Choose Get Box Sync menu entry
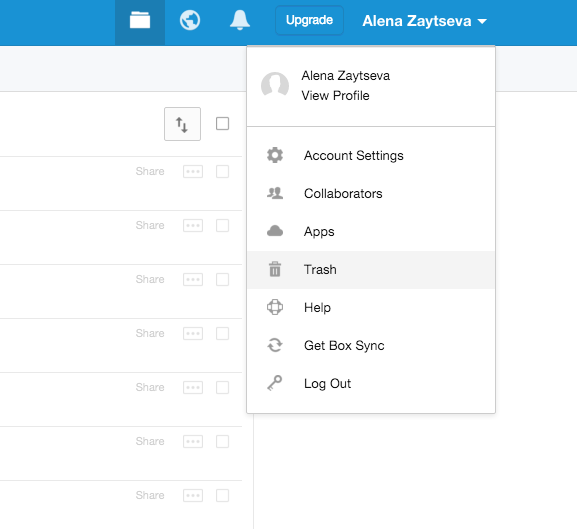 tap(371, 345)
